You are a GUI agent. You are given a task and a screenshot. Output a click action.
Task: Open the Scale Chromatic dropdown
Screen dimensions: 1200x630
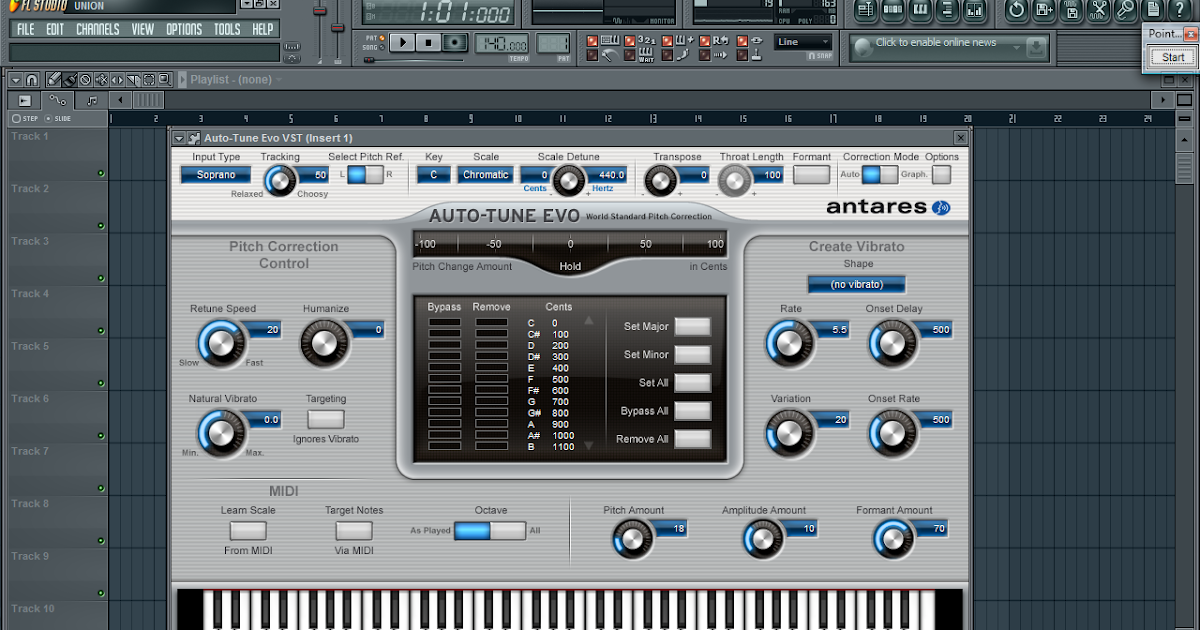click(486, 175)
